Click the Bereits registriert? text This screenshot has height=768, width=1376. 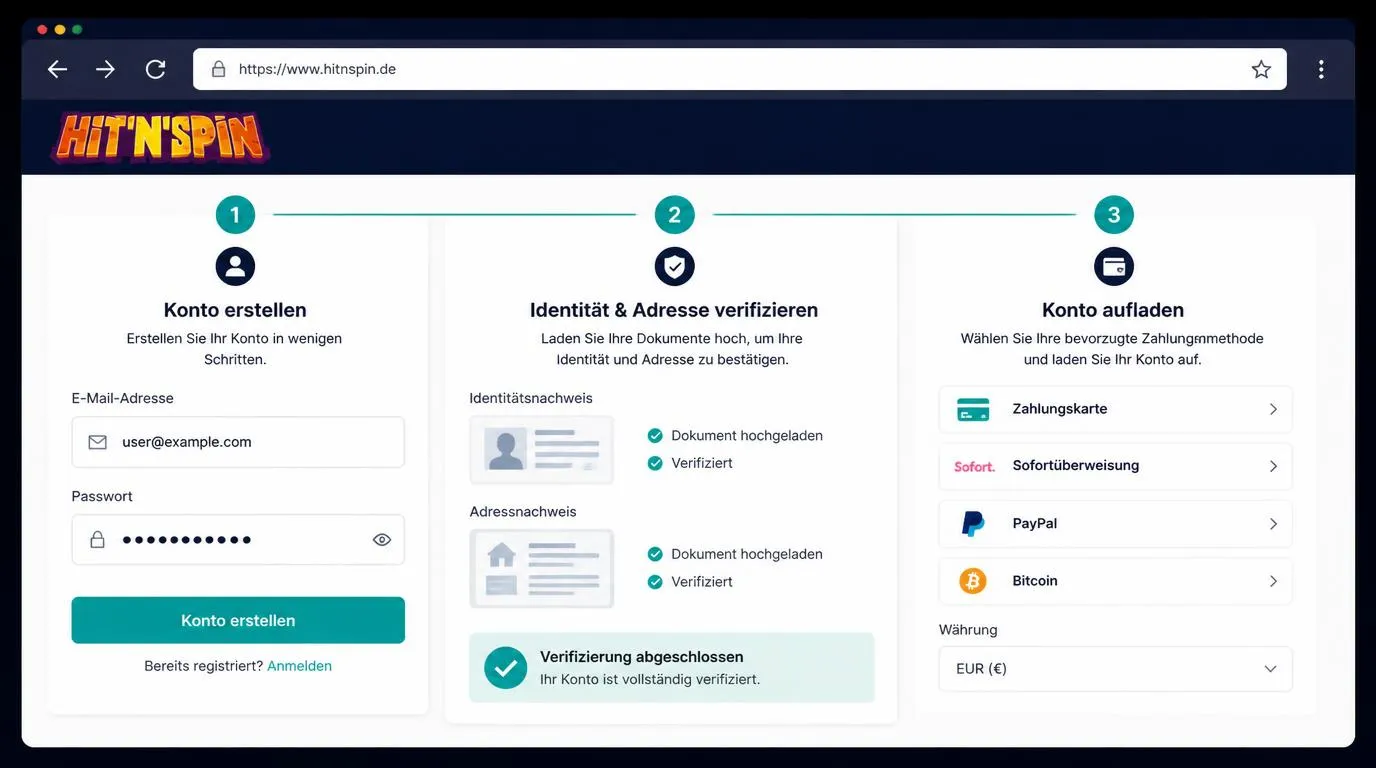(x=203, y=666)
